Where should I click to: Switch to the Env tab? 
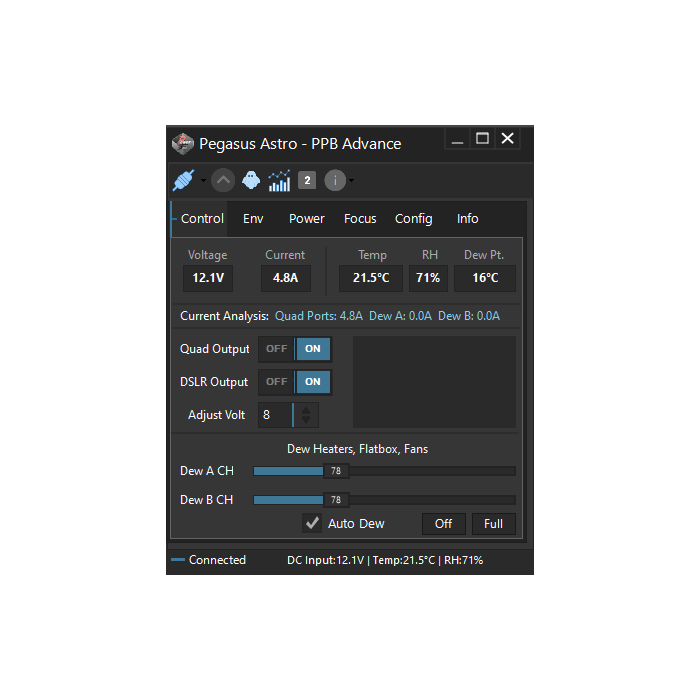pyautogui.click(x=253, y=218)
